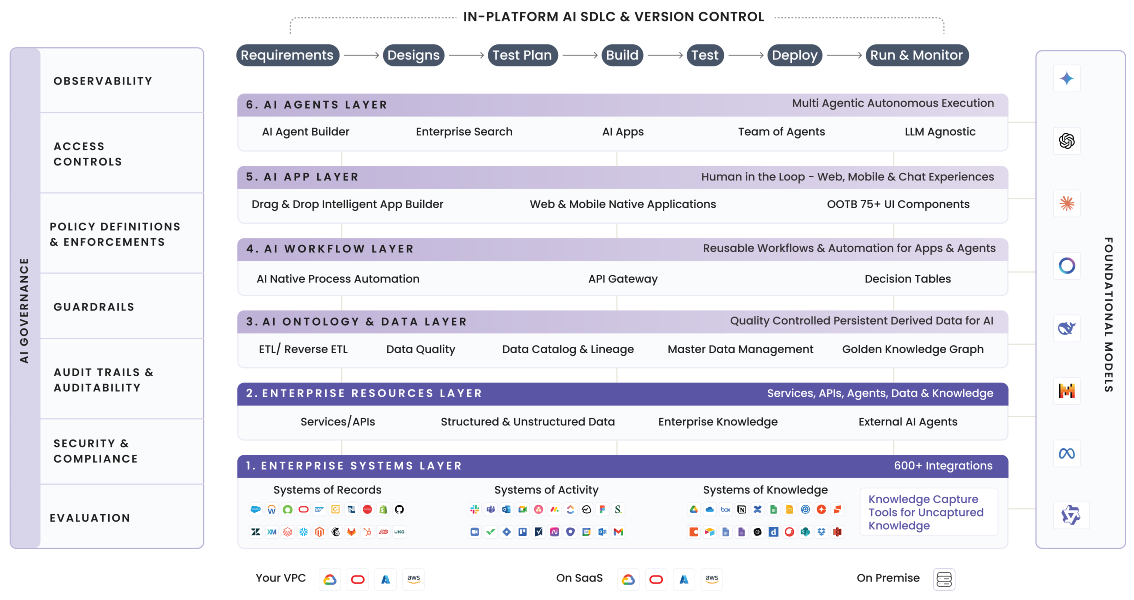Choose the Claude starburst model icon
This screenshot has height=600, width=1134.
click(x=1067, y=204)
